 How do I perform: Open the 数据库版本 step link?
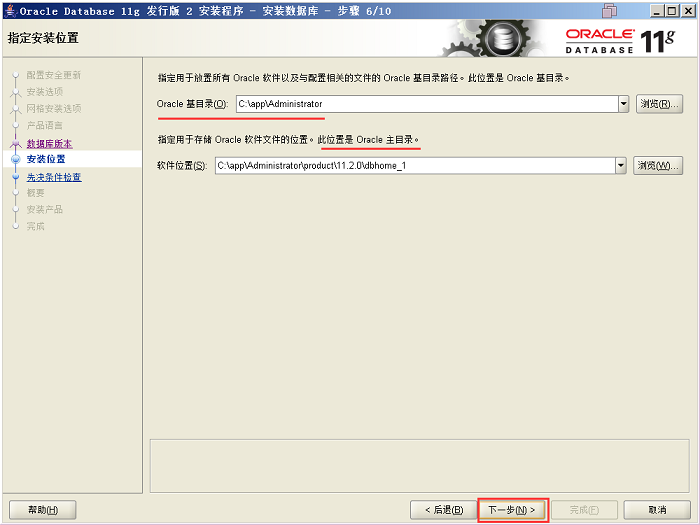tap(50, 144)
